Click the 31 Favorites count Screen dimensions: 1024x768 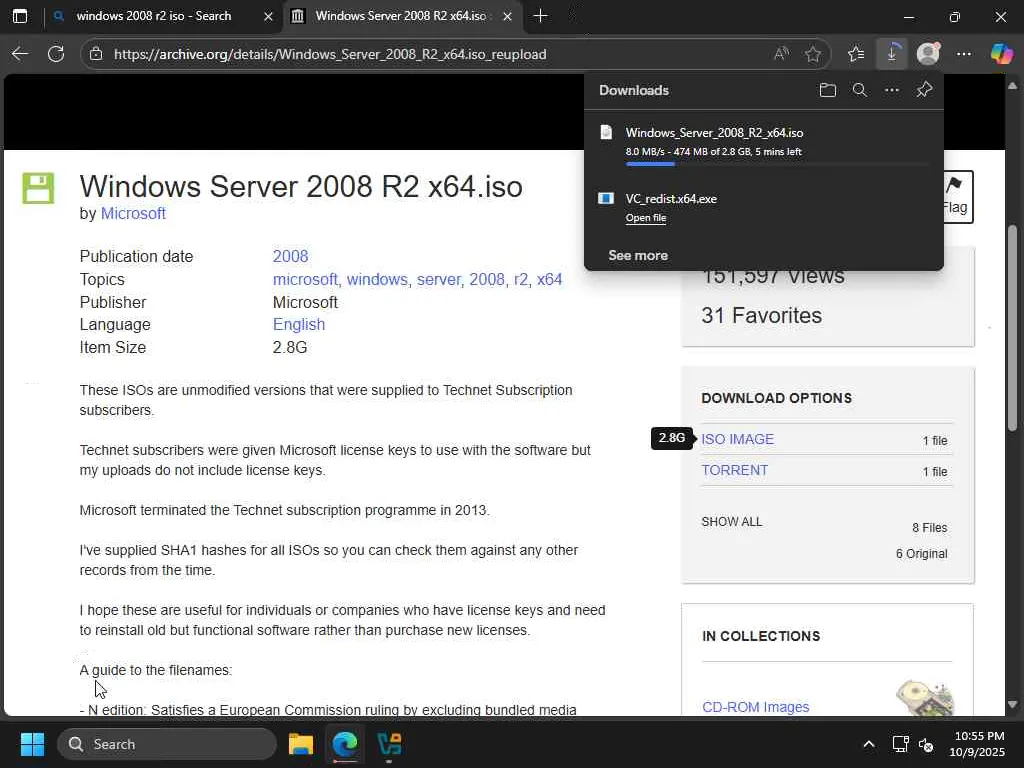[761, 315]
